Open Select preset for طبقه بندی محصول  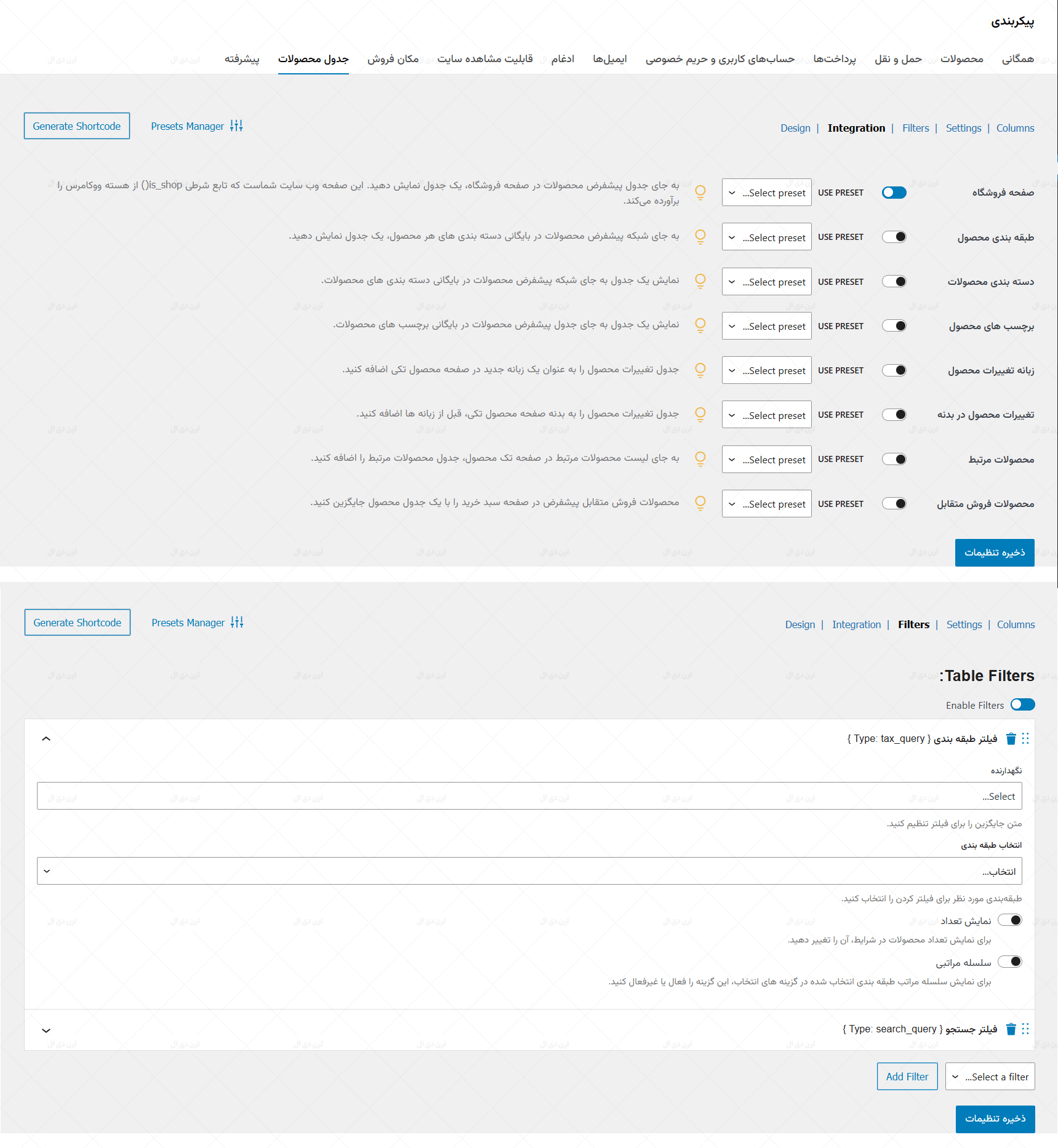766,237
